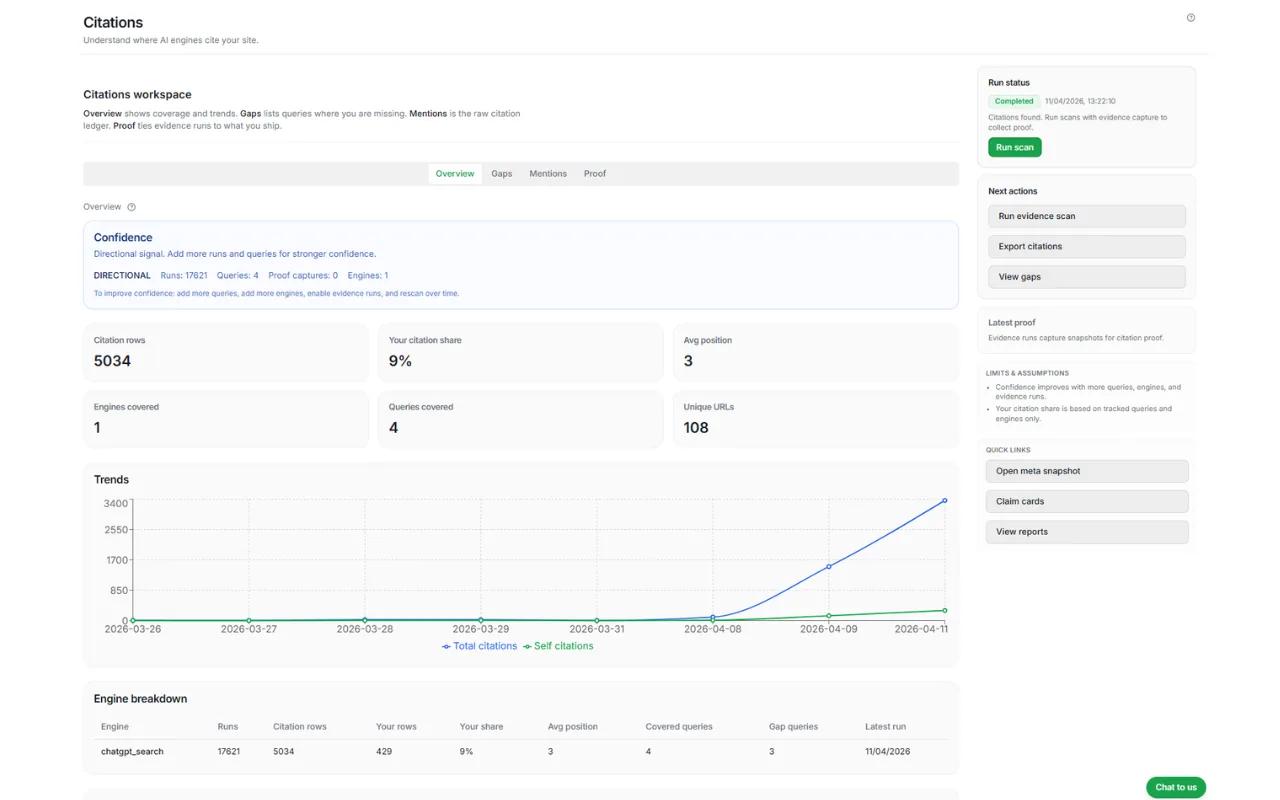This screenshot has height=800, width=1280.
Task: Click the 'Proof captures: 0' detail
Action: [x=303, y=275]
